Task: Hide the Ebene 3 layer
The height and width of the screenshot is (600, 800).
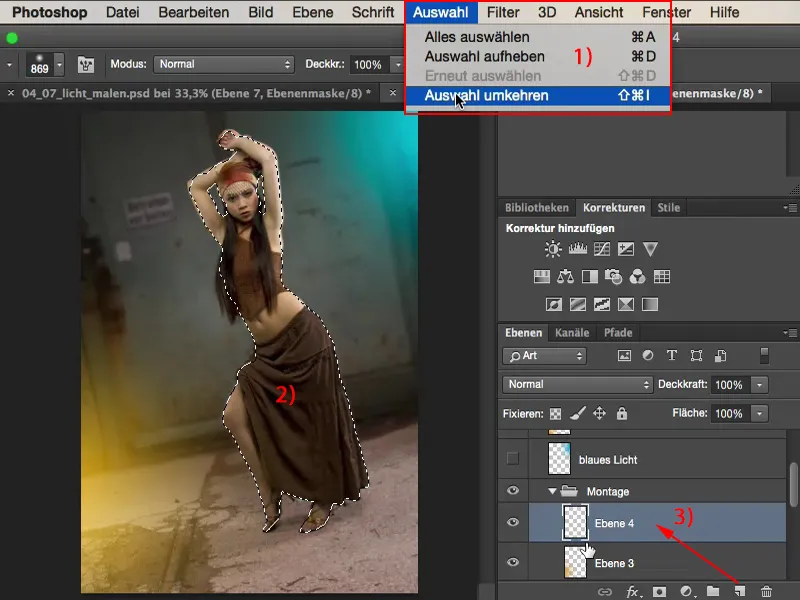Action: (513, 562)
